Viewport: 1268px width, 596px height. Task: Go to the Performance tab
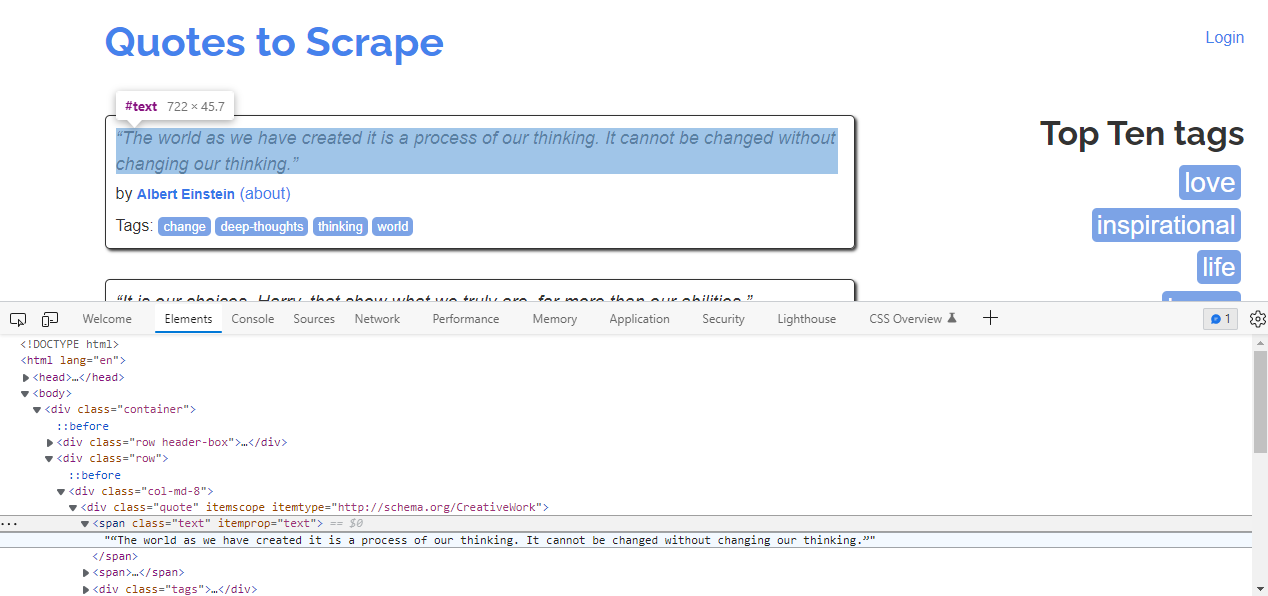click(466, 319)
